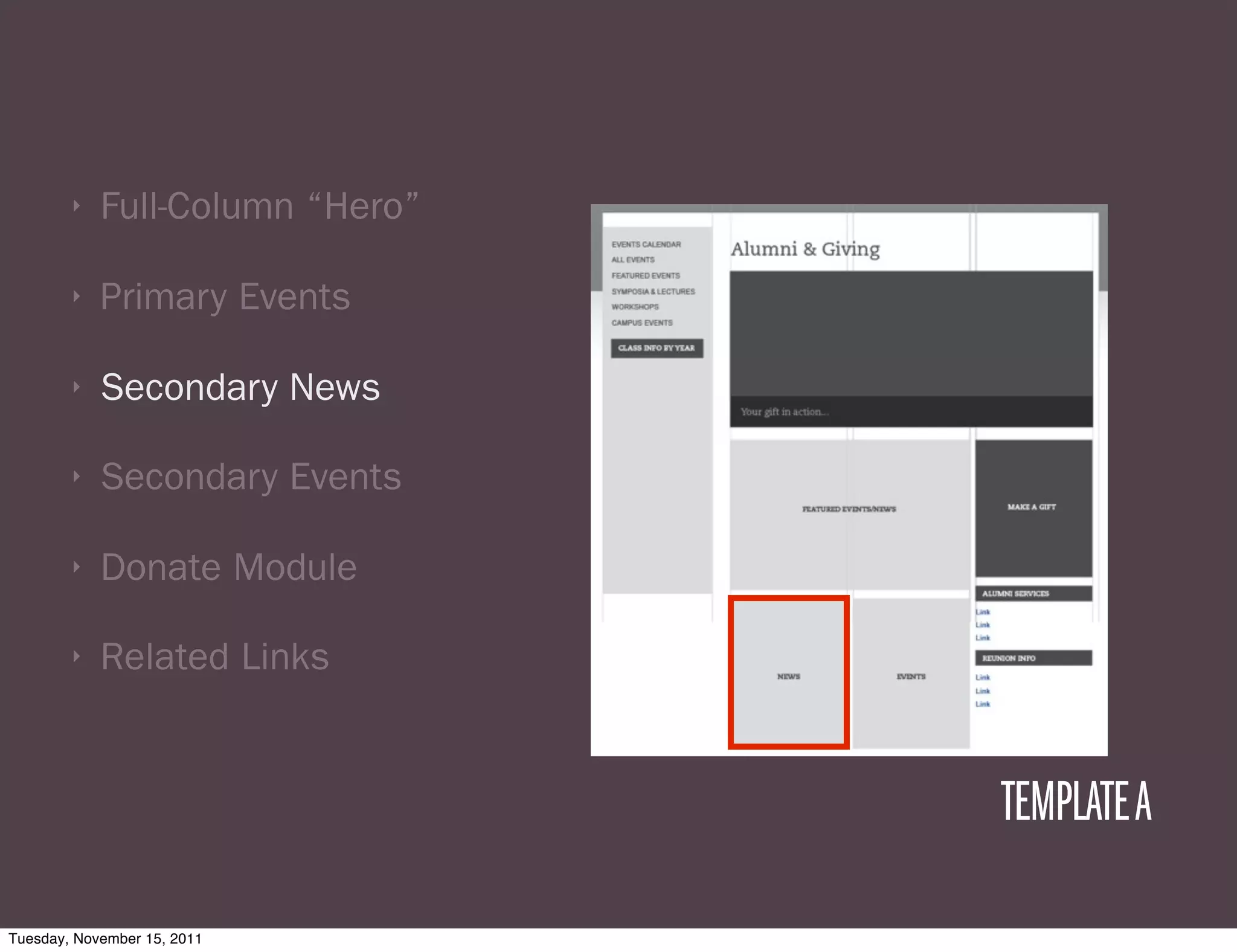Click first Link under REUNION INFO
Screen dimensions: 1237x952
(983, 678)
